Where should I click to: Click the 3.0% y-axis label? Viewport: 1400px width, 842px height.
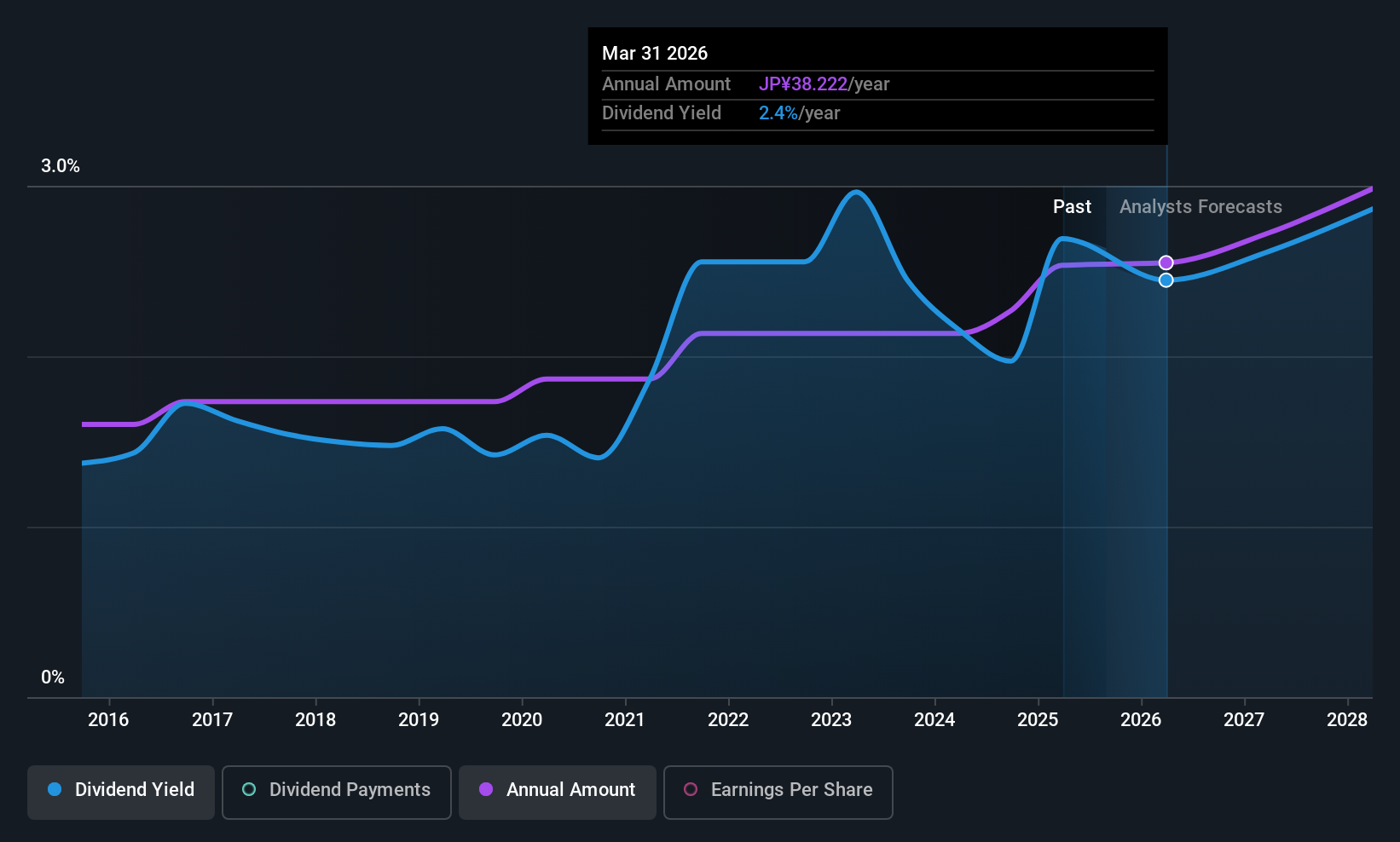pos(61,166)
